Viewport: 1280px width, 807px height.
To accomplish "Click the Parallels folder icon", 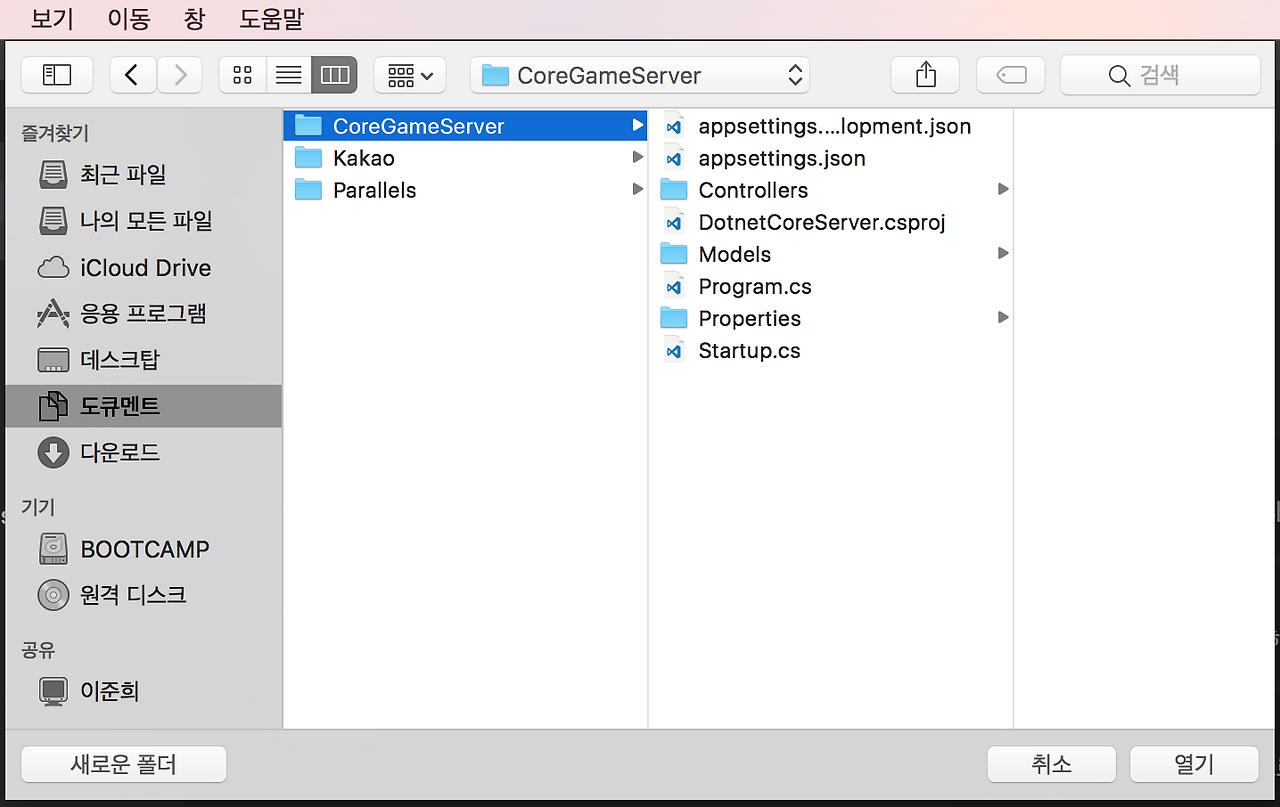I will (x=308, y=190).
